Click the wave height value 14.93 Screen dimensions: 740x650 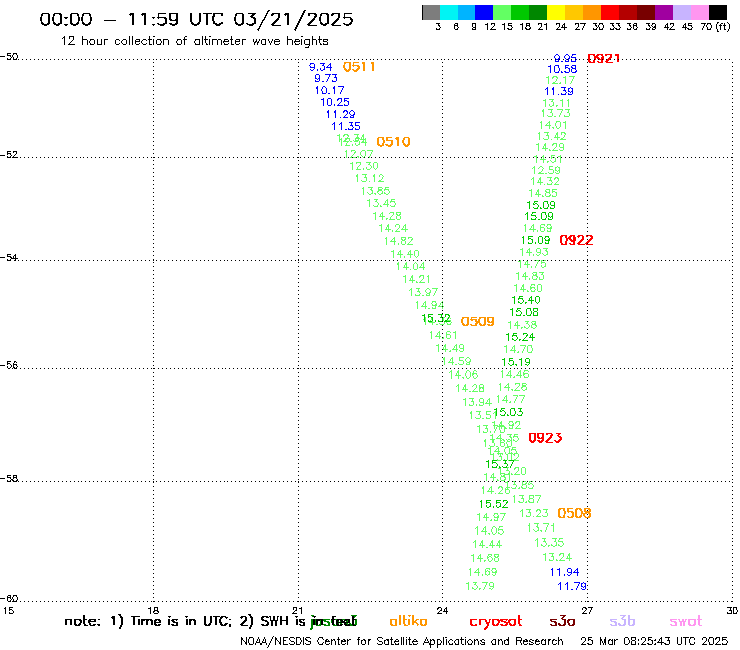[534, 253]
